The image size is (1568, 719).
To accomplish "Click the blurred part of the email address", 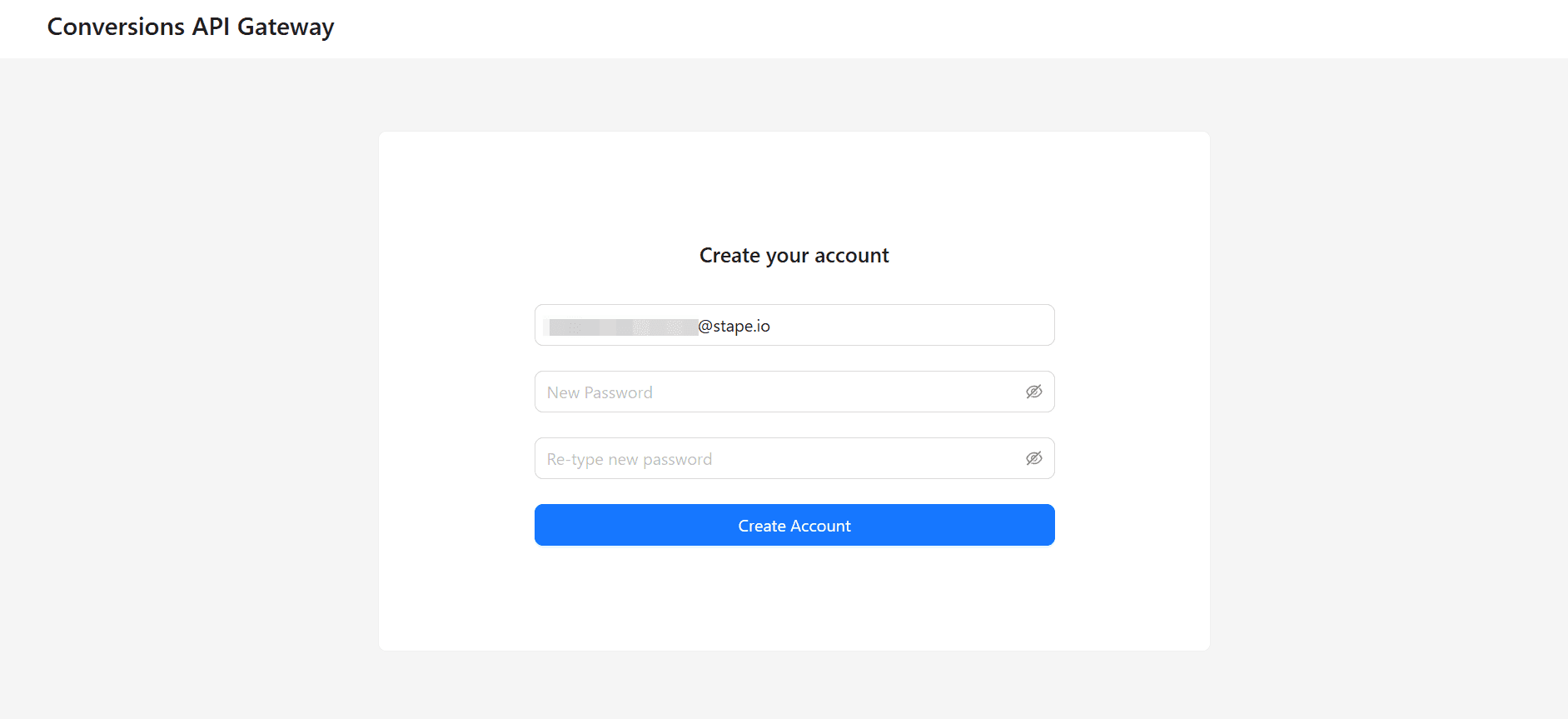I will pos(623,327).
